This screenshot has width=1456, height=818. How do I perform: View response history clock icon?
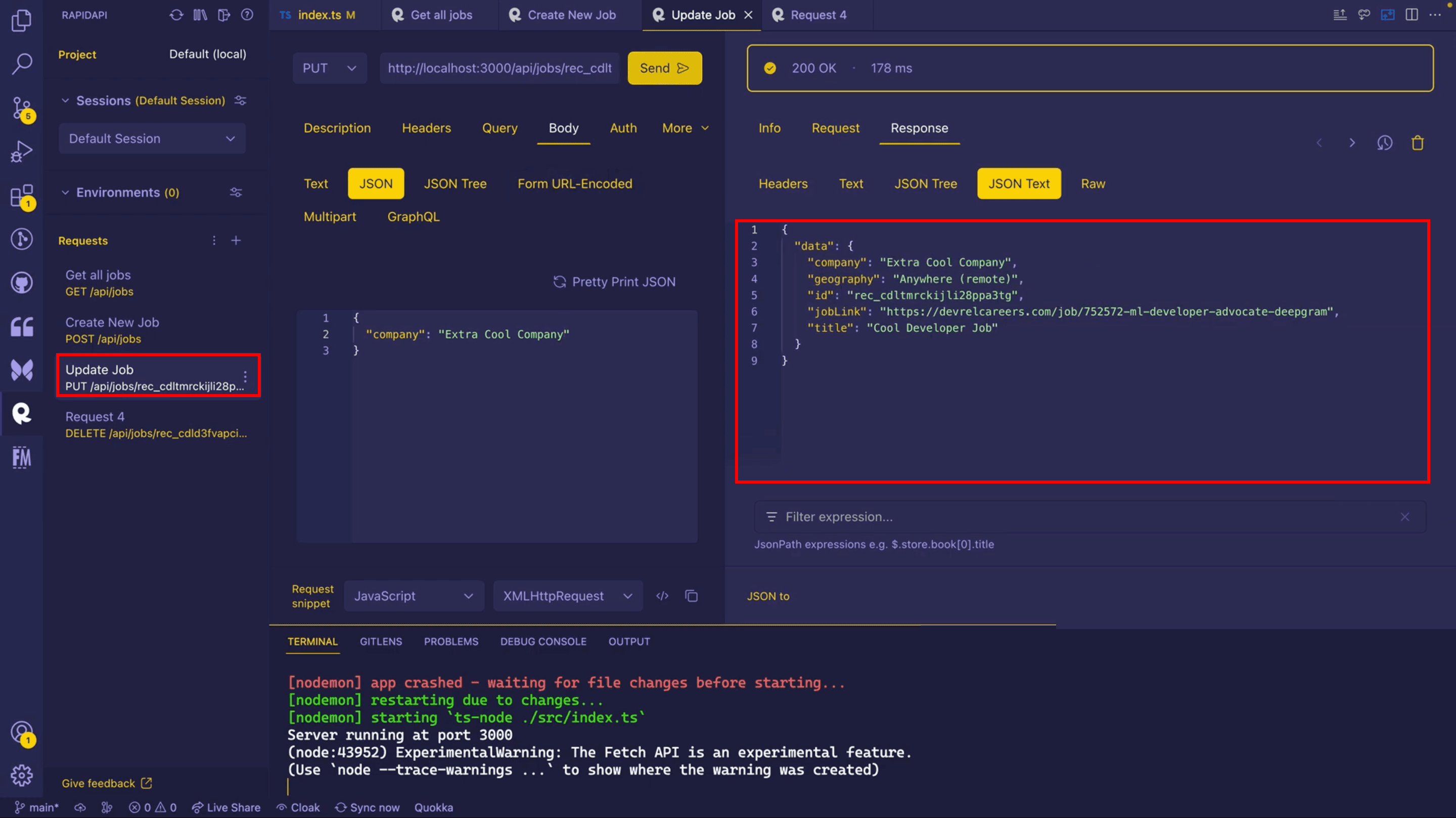[x=1384, y=143]
